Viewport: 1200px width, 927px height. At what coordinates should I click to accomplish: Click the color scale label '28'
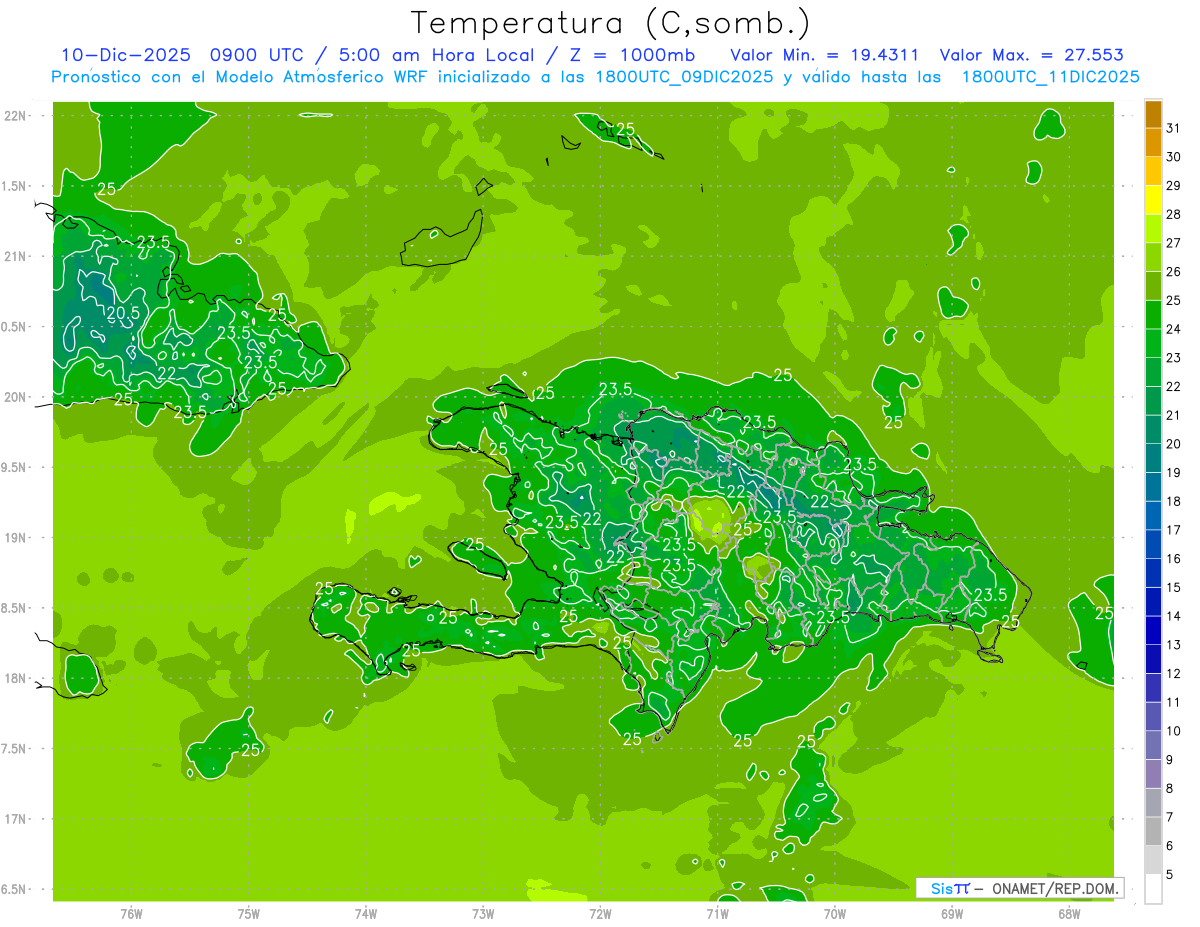pyautogui.click(x=1174, y=214)
